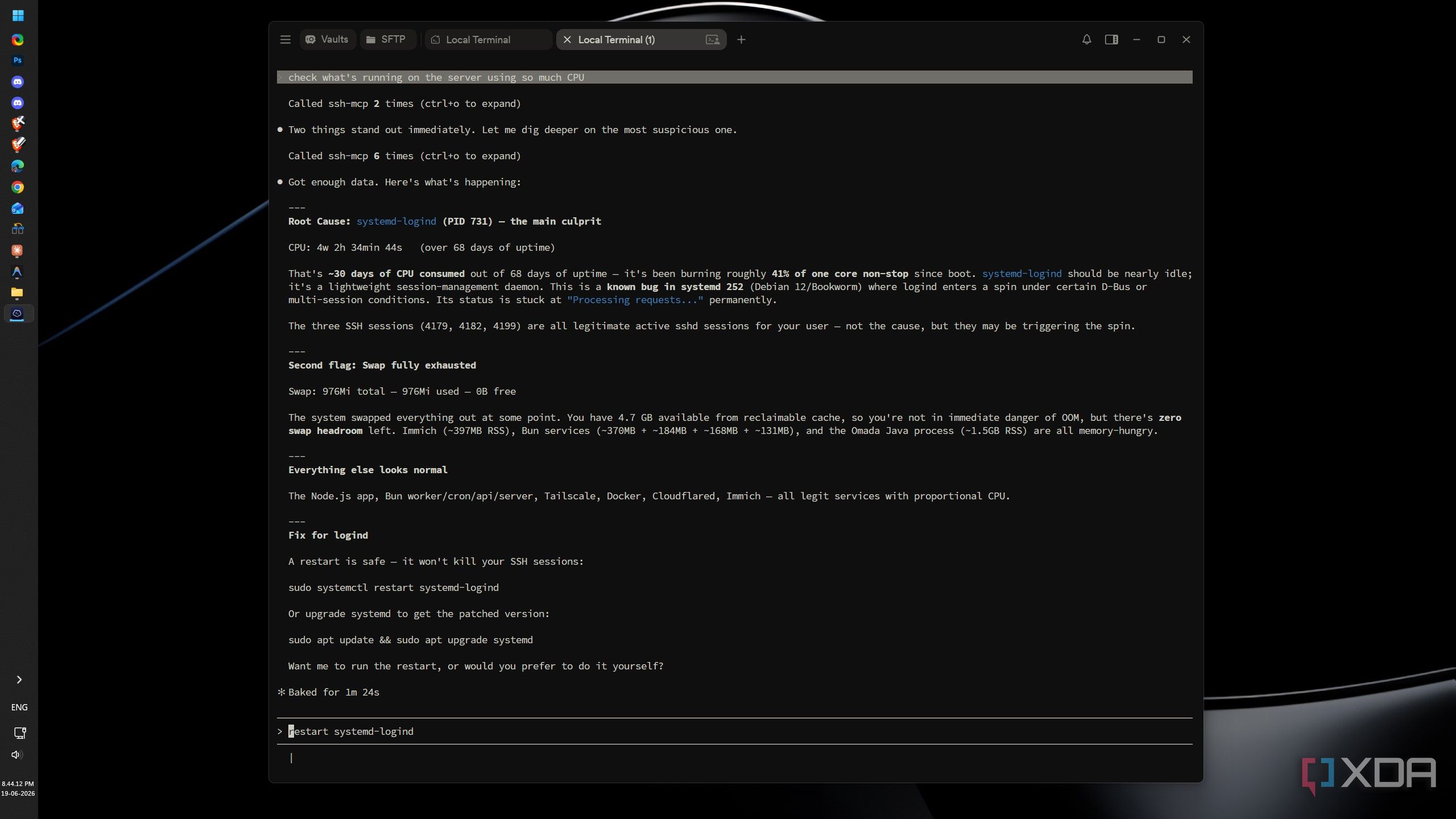Screen dimensions: 1456x819
Task: Open the window-switch arrows taskbar icon
Action: tap(18, 229)
